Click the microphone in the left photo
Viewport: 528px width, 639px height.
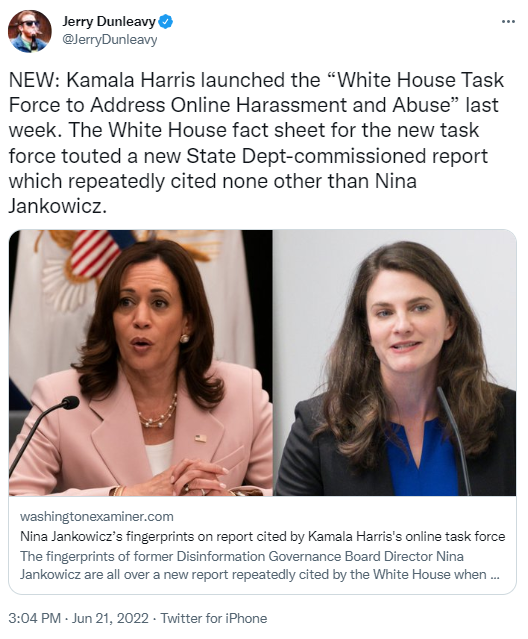[43, 432]
